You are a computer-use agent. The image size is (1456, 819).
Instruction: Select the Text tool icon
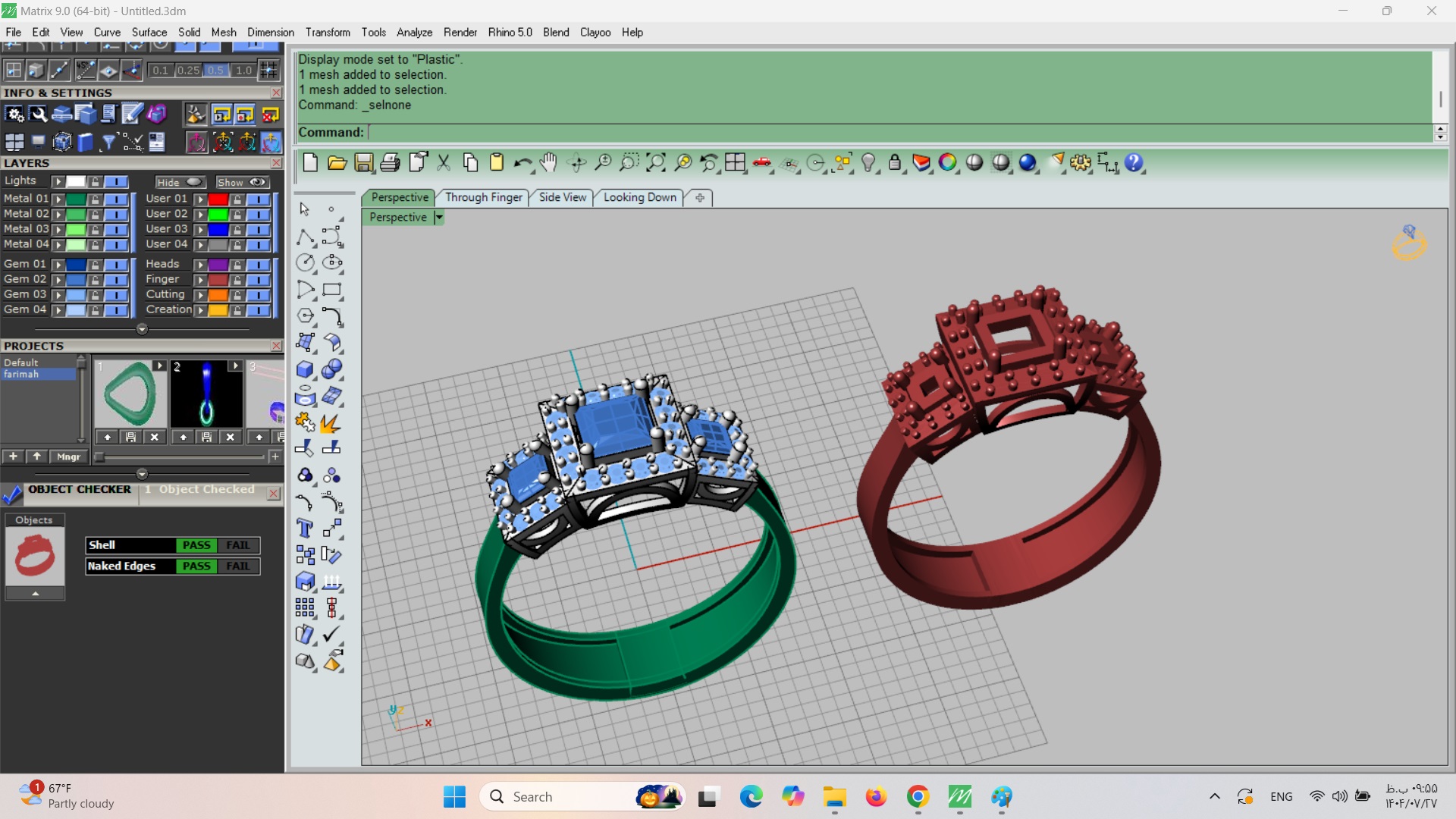305,529
